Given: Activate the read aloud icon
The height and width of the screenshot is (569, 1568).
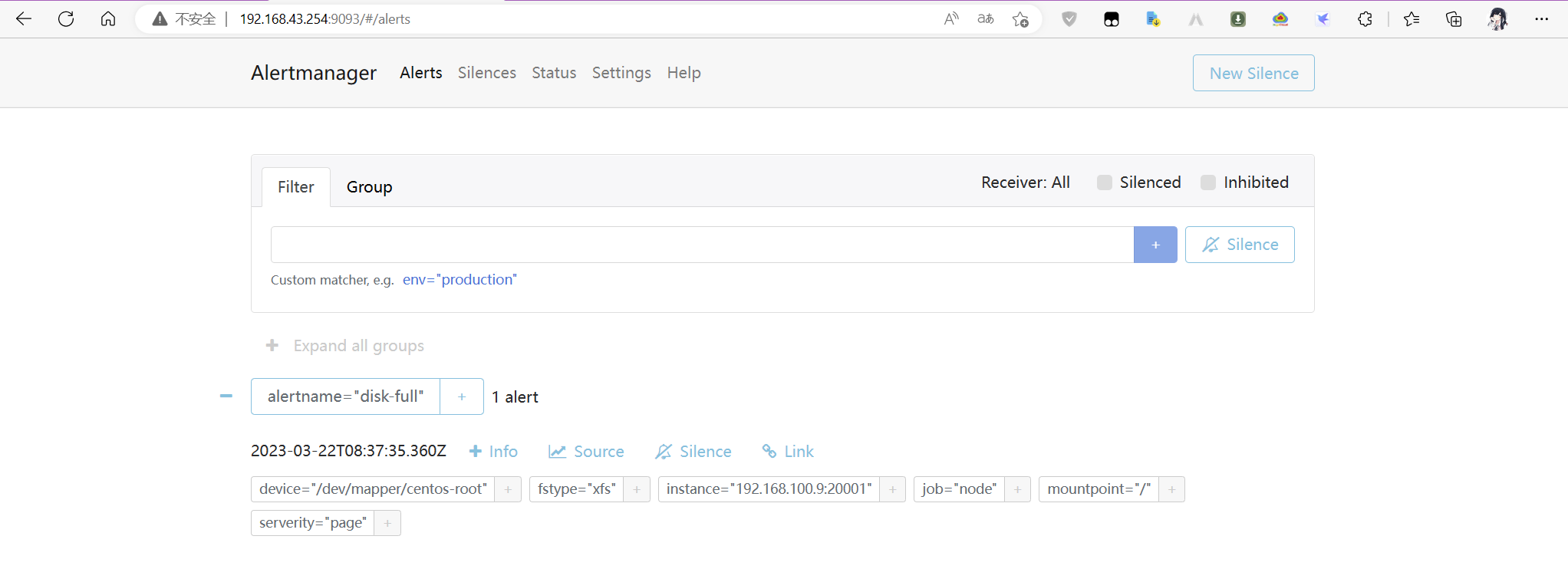Looking at the screenshot, I should (951, 19).
